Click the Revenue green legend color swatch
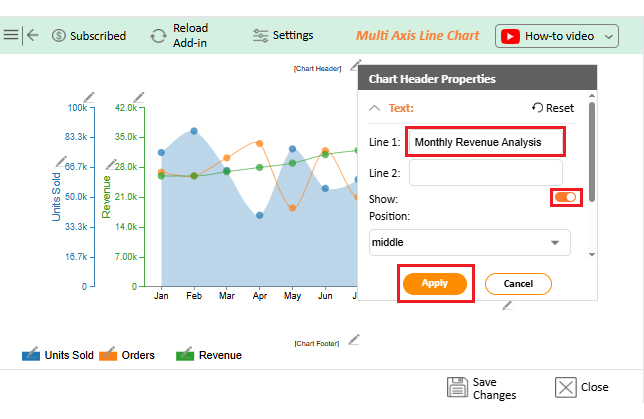 (x=185, y=355)
